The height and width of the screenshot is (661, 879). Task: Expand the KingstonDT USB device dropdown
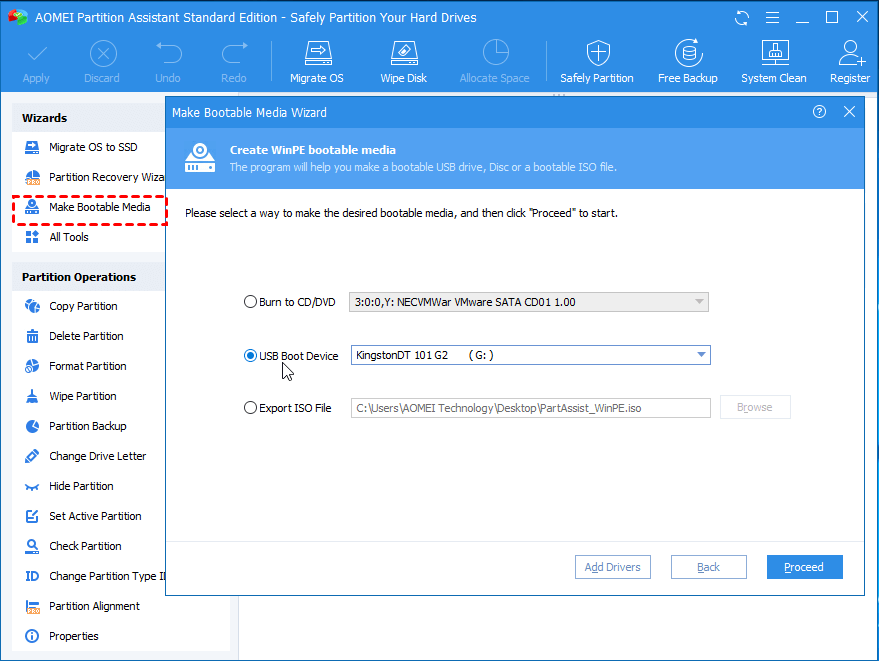pos(701,355)
